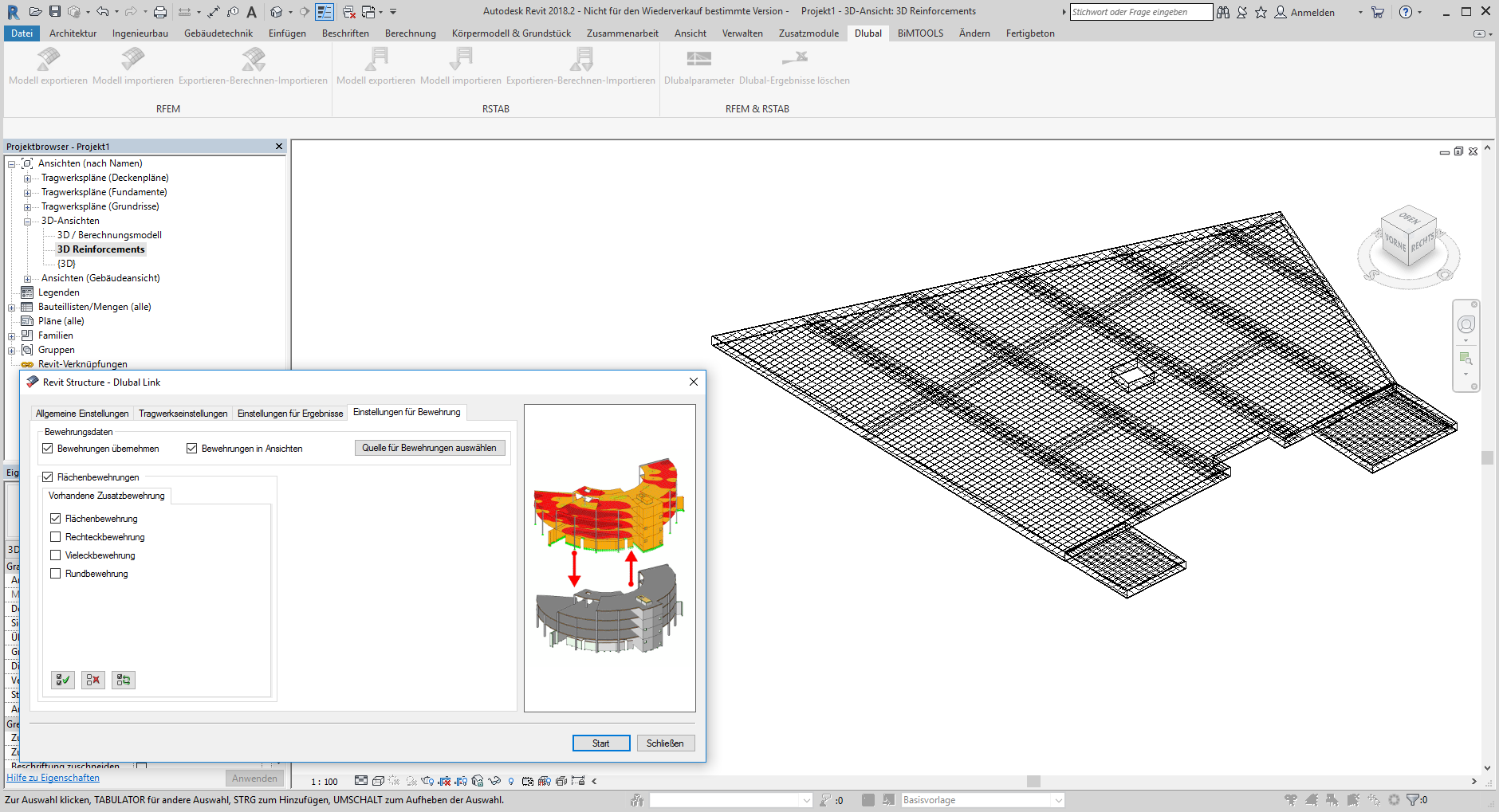
Task: Select 3D / Berechnungsmodell view in browser
Action: click(109, 235)
